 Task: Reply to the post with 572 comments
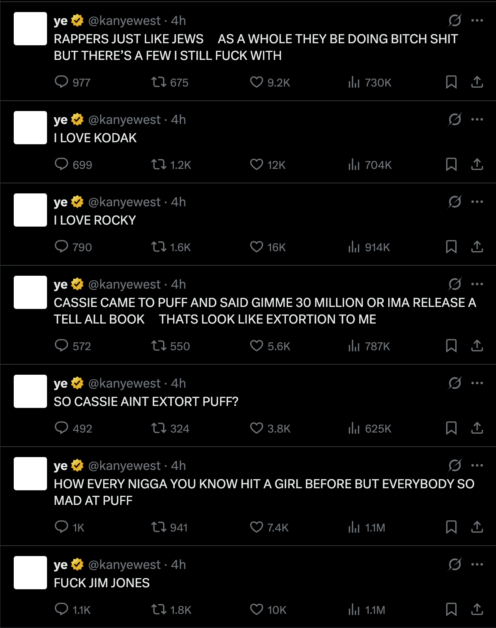[x=73, y=346]
